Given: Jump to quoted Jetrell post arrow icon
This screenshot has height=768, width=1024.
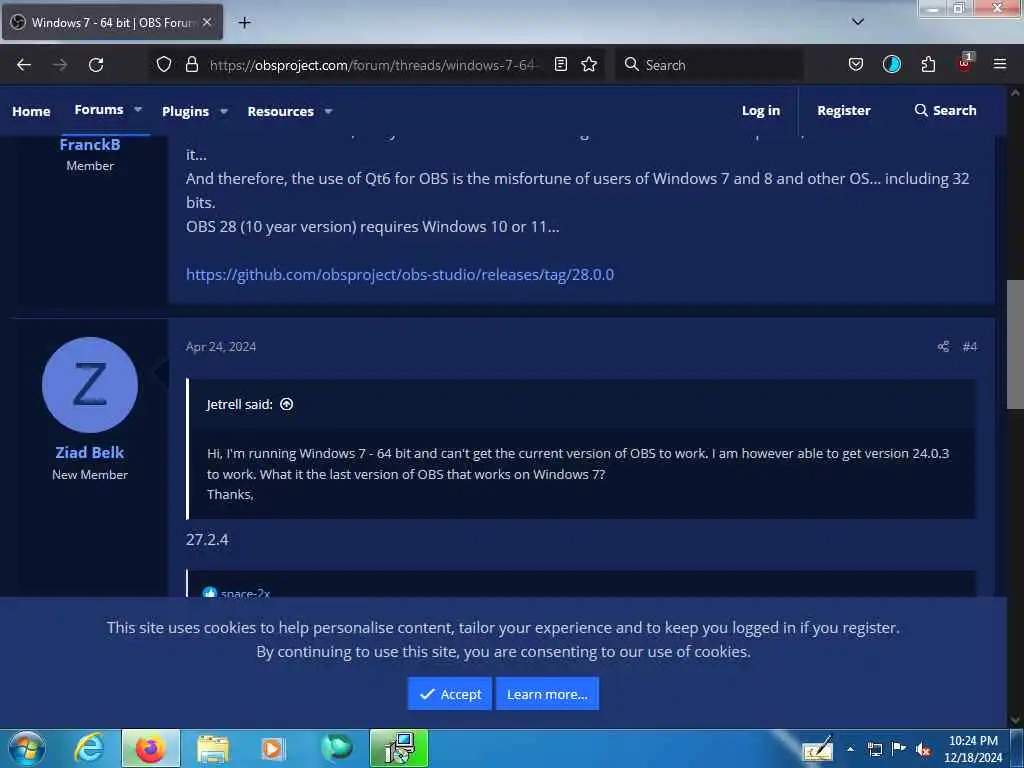Looking at the screenshot, I should click(286, 404).
